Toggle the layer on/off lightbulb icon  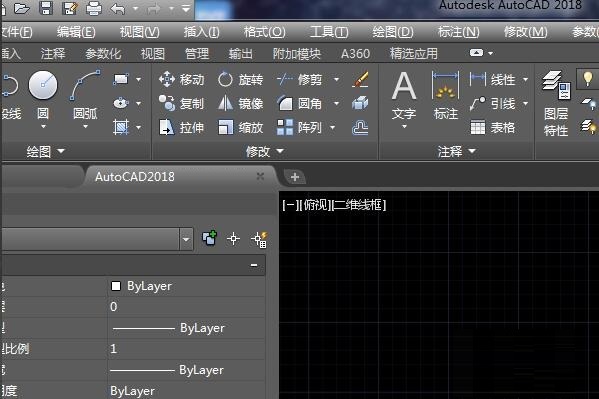[x=588, y=79]
